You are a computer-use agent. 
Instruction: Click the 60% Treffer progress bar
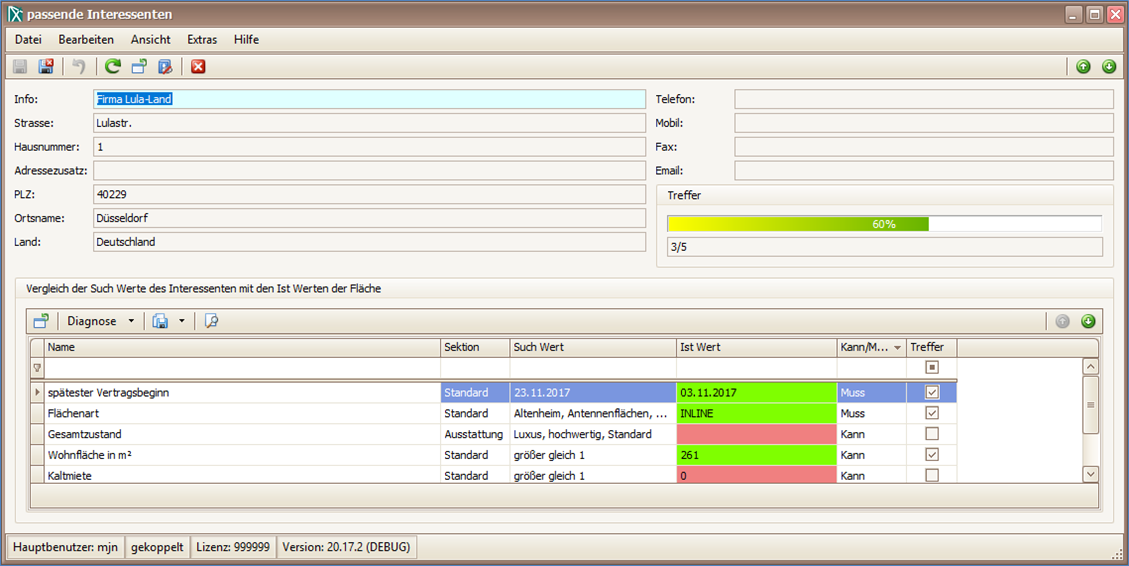(883, 224)
